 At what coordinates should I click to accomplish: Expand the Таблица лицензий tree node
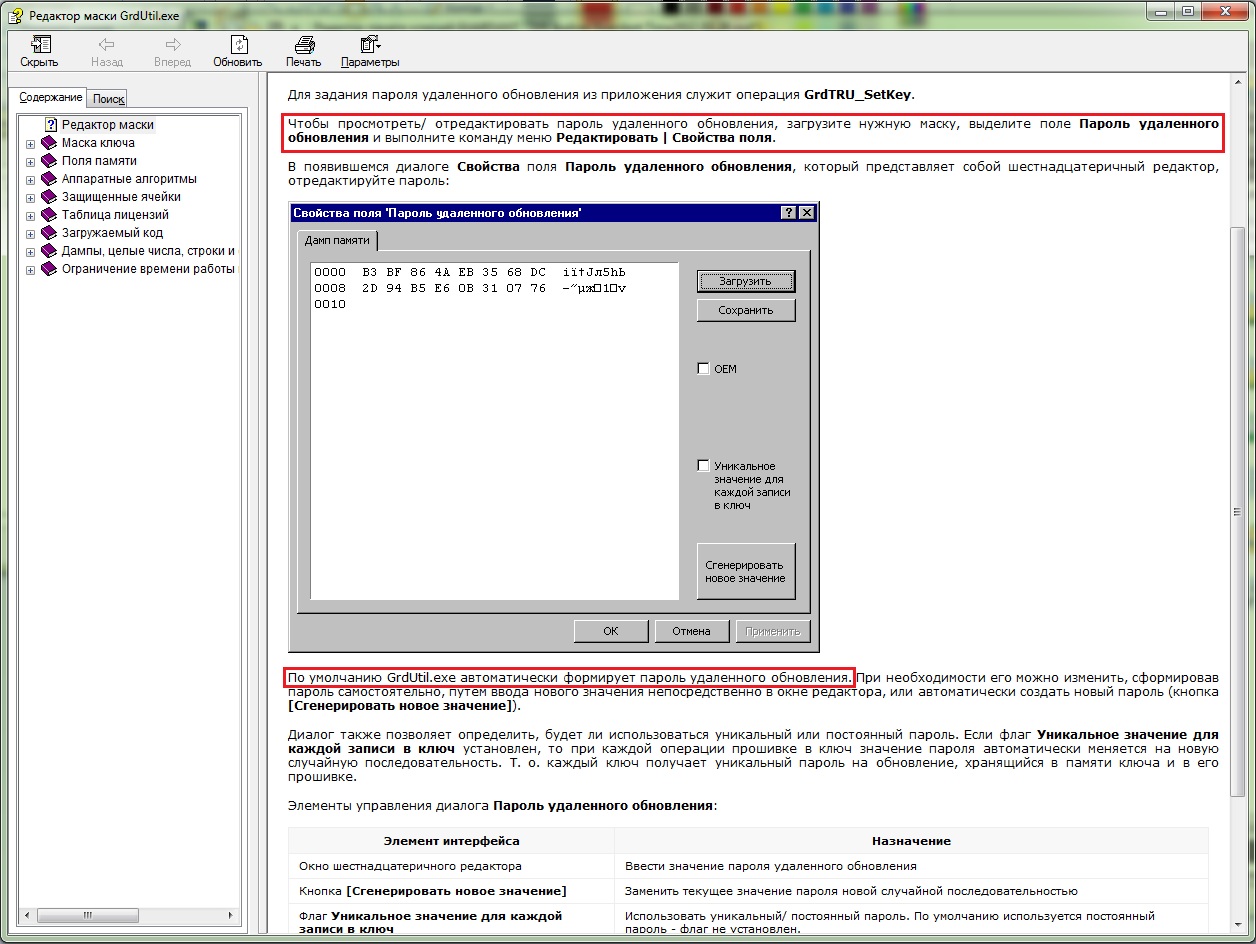(x=30, y=216)
